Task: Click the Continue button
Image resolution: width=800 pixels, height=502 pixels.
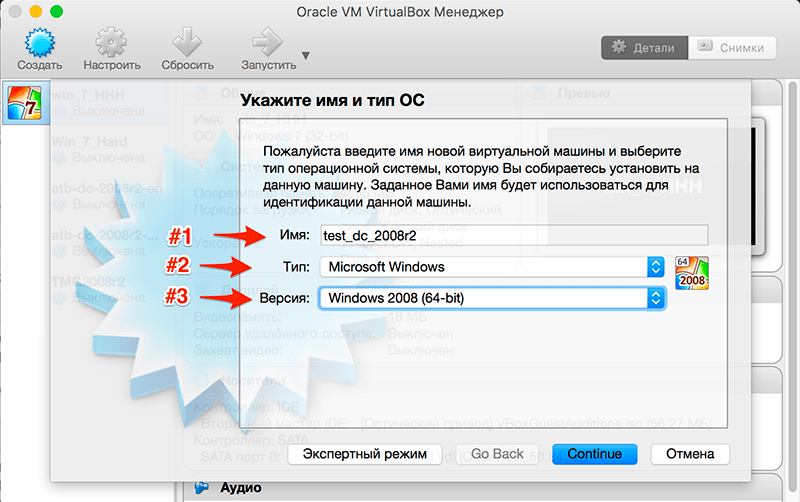Action: [594, 454]
